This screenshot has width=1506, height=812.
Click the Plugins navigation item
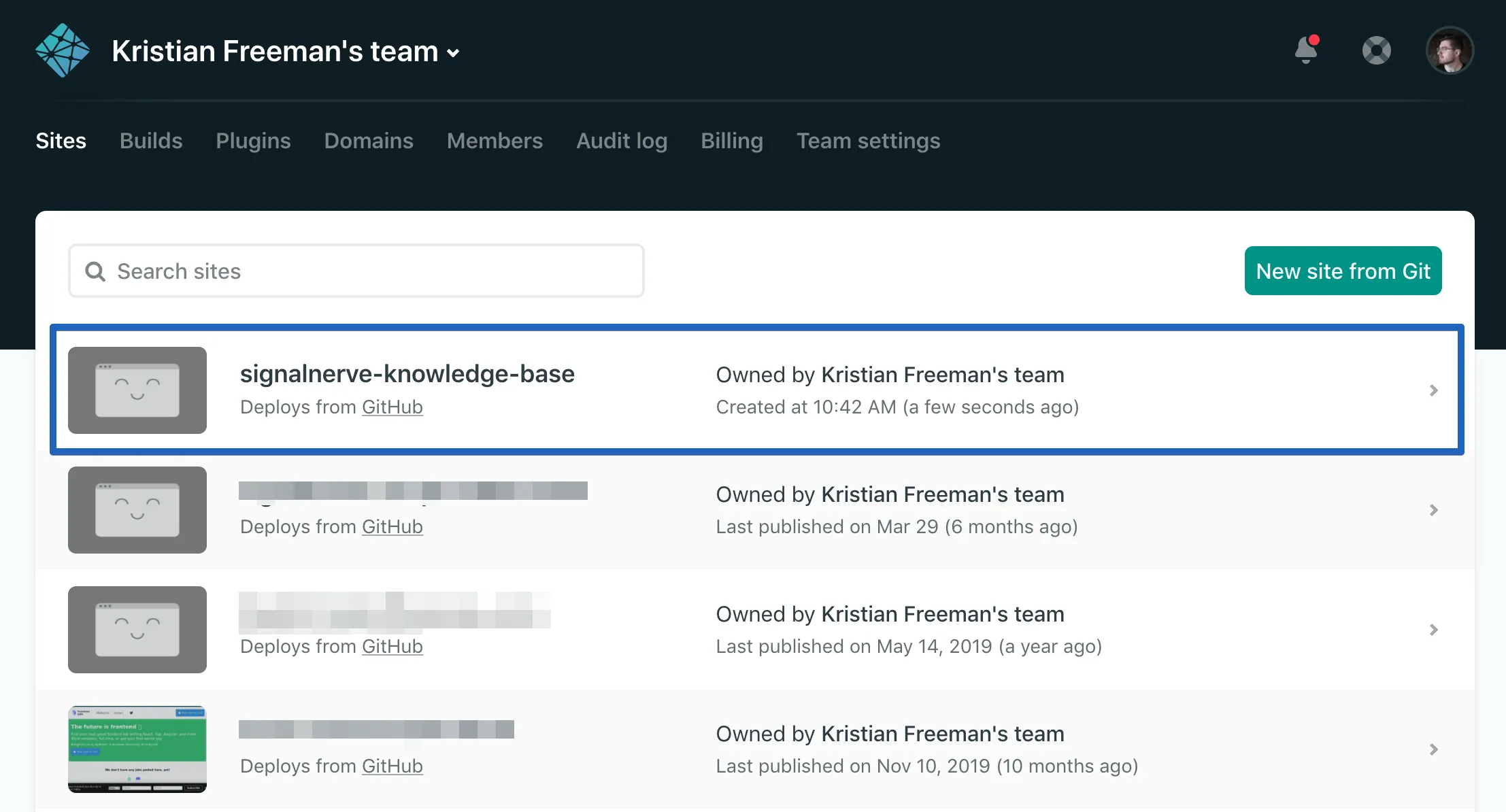tap(253, 141)
